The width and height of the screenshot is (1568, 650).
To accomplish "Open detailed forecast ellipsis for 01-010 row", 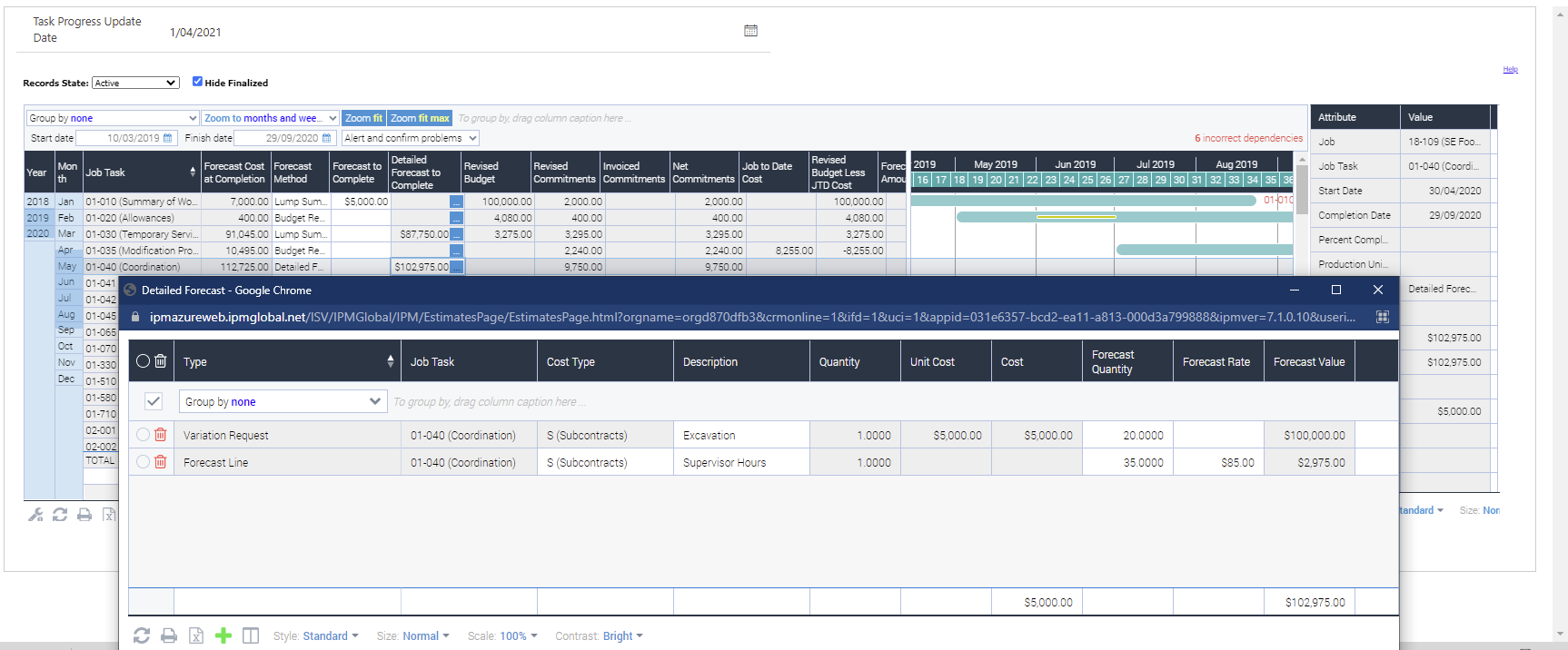I will 456,202.
